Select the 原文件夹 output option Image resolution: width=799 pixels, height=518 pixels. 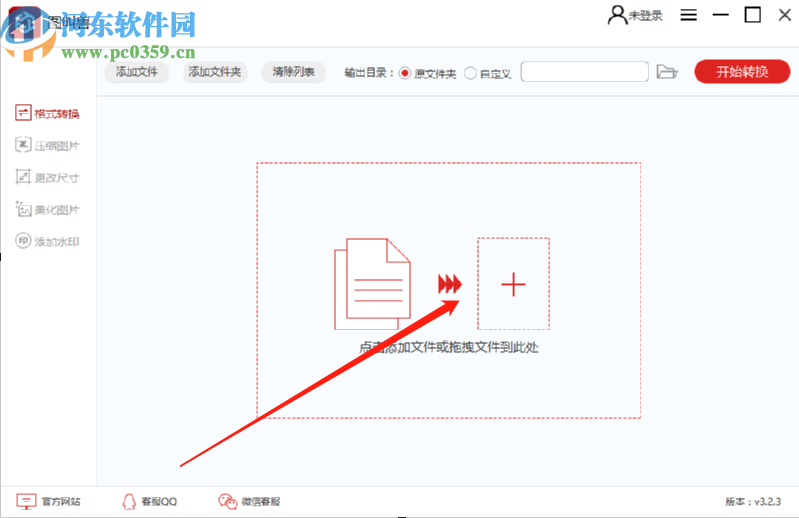427,73
